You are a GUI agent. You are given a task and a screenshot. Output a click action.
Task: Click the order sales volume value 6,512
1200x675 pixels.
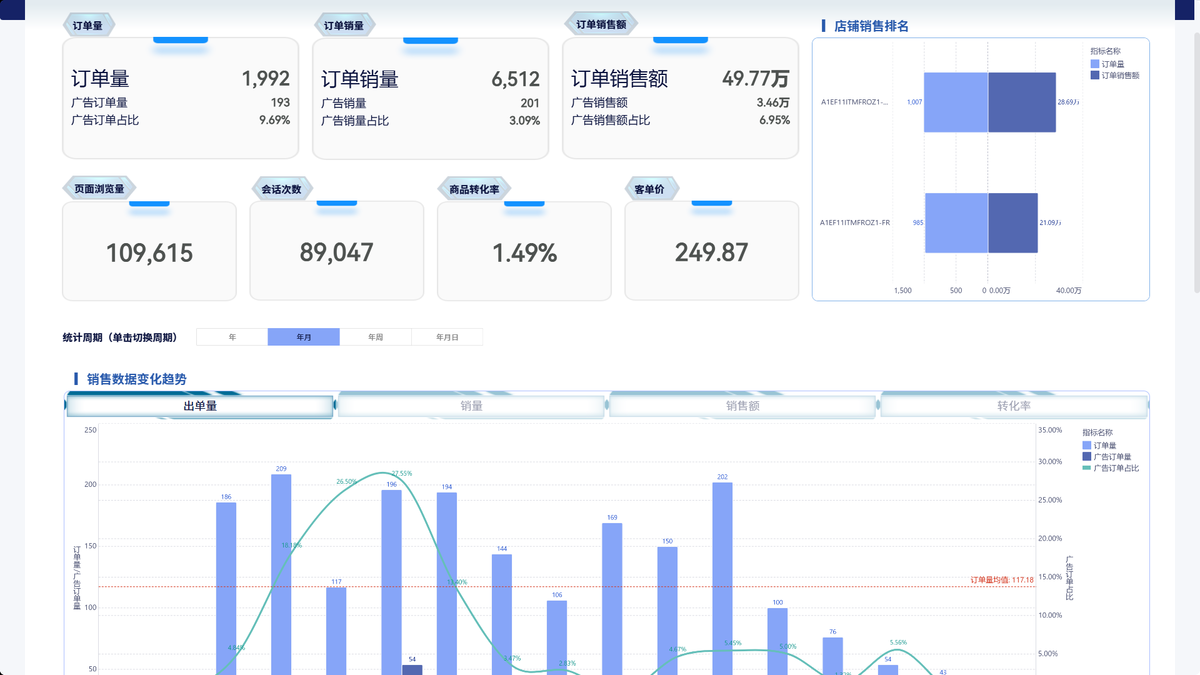pyautogui.click(x=516, y=79)
